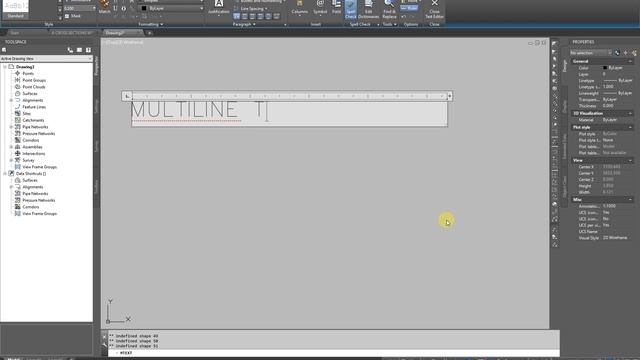
Task: Click Intersections icon in tree
Action: pos(18,153)
